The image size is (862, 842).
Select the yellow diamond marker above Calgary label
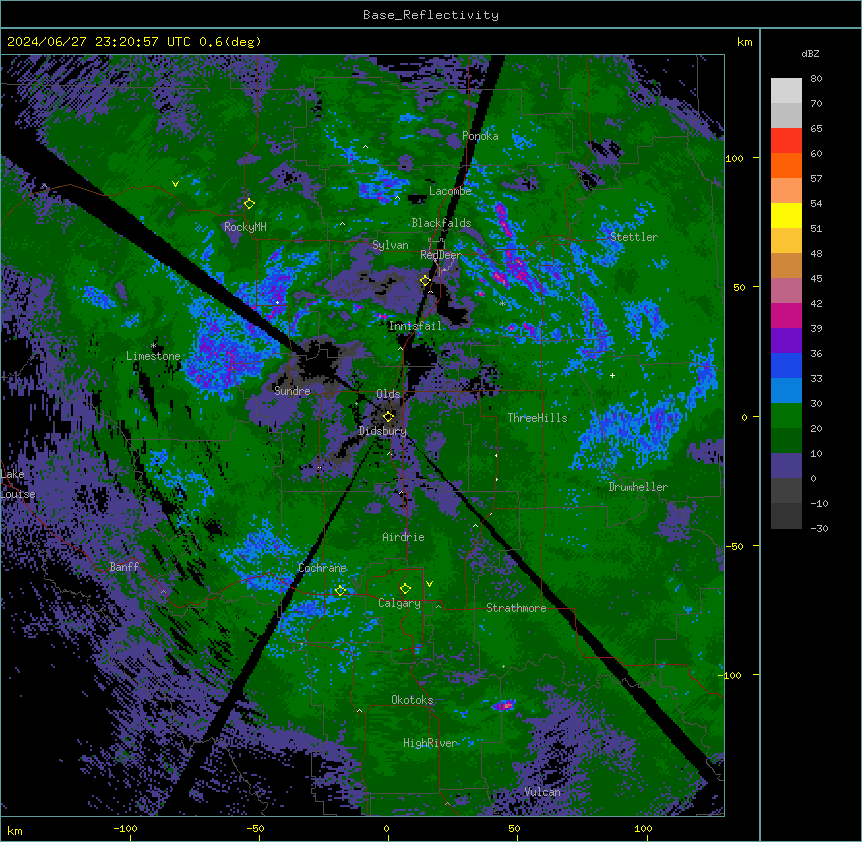click(x=405, y=589)
